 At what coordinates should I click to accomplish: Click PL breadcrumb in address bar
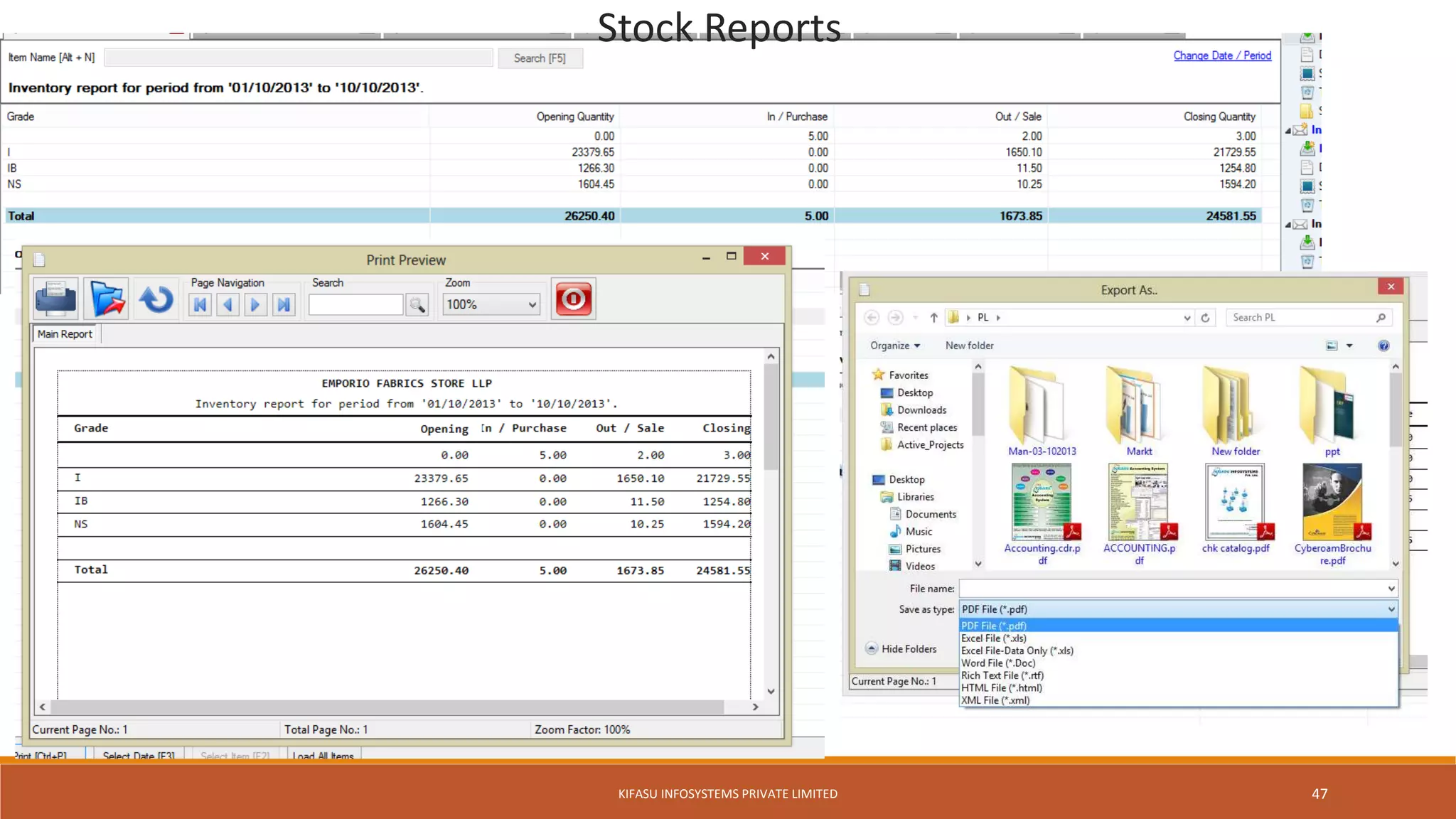click(983, 318)
